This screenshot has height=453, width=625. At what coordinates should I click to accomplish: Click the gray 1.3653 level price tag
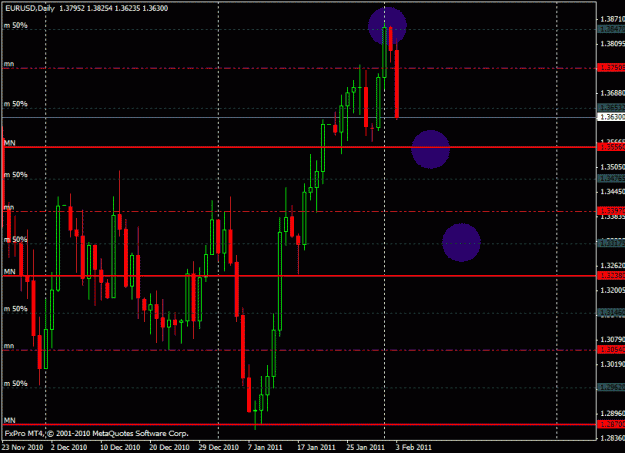(611, 108)
